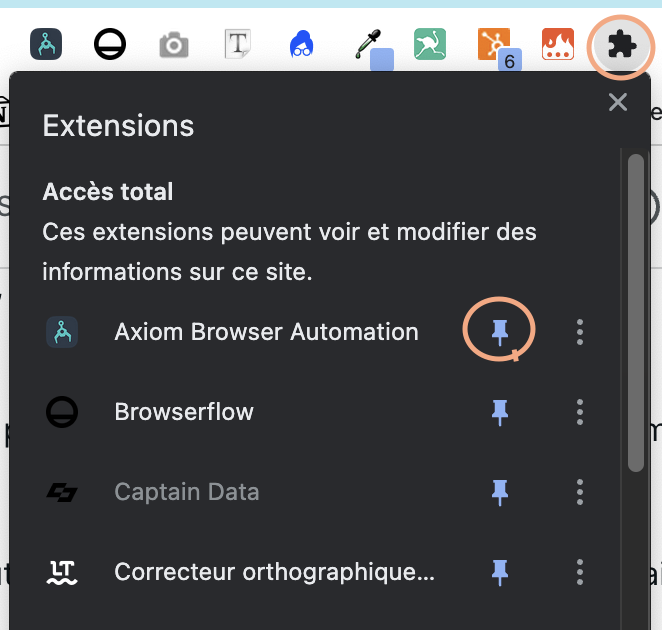The height and width of the screenshot is (630, 662).
Task: Open Browserflow three-dot options menu
Action: coord(580,412)
